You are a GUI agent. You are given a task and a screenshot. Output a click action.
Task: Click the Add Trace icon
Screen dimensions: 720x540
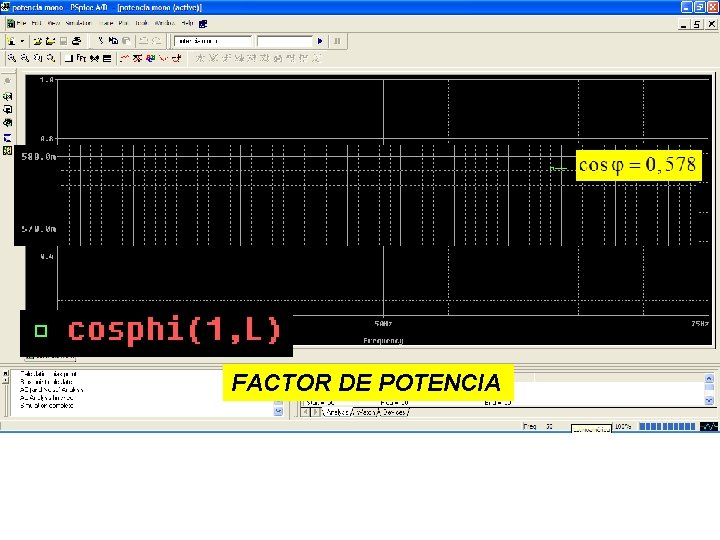124,58
